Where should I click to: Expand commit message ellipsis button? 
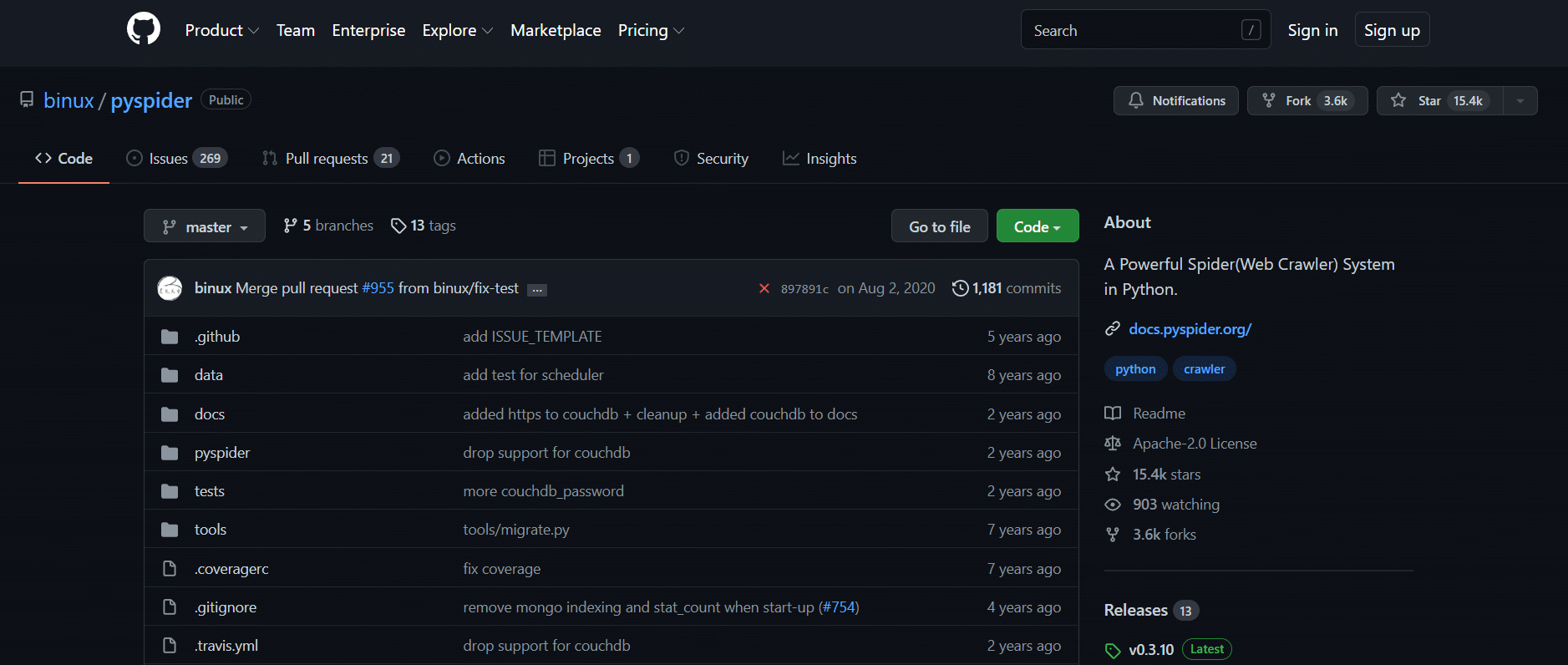pyautogui.click(x=537, y=290)
